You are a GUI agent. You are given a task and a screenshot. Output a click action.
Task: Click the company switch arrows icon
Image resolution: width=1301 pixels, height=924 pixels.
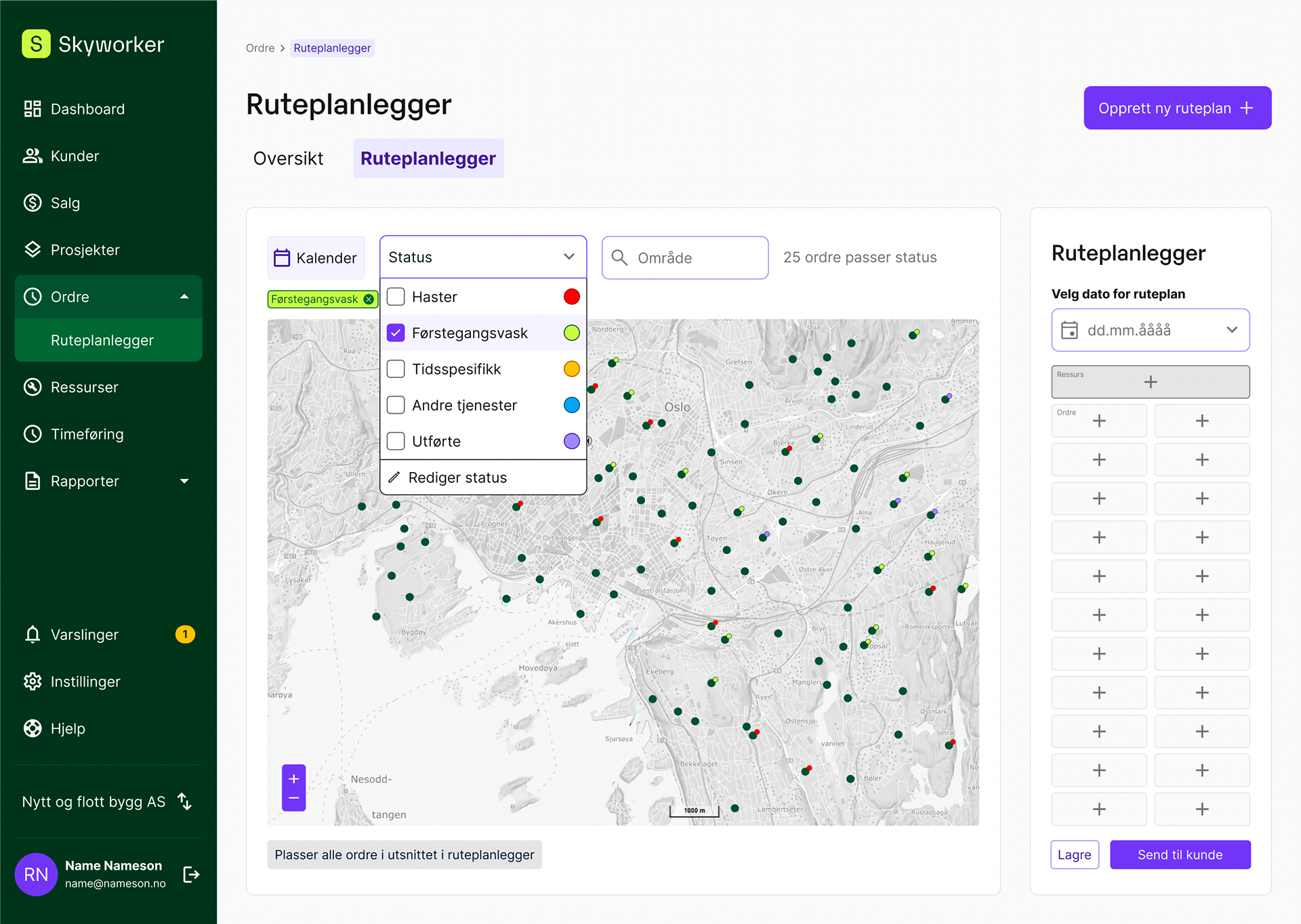[x=185, y=801]
